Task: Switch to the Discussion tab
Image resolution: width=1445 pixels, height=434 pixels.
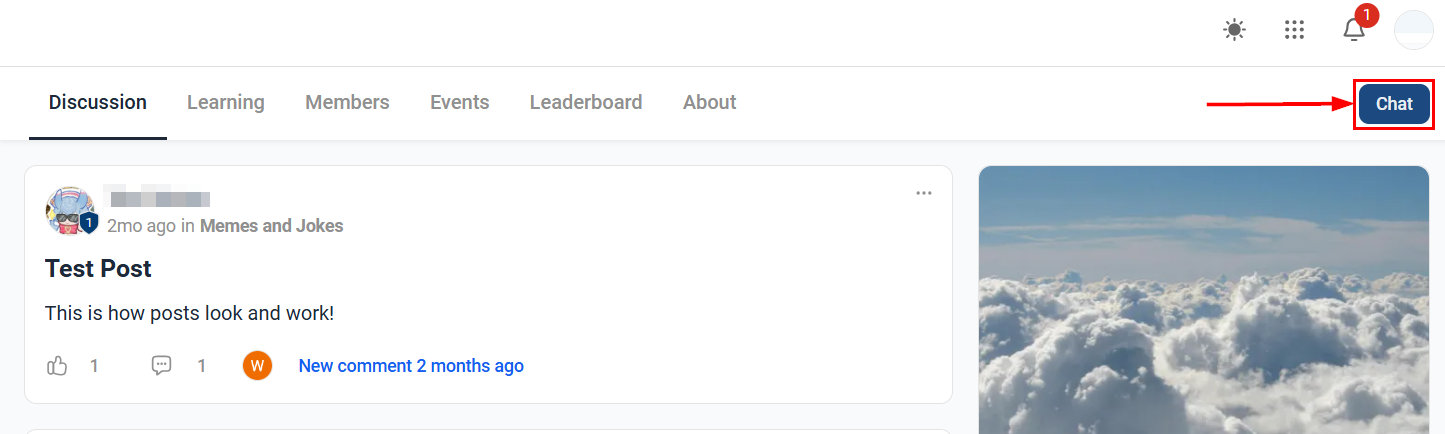Action: 98,102
